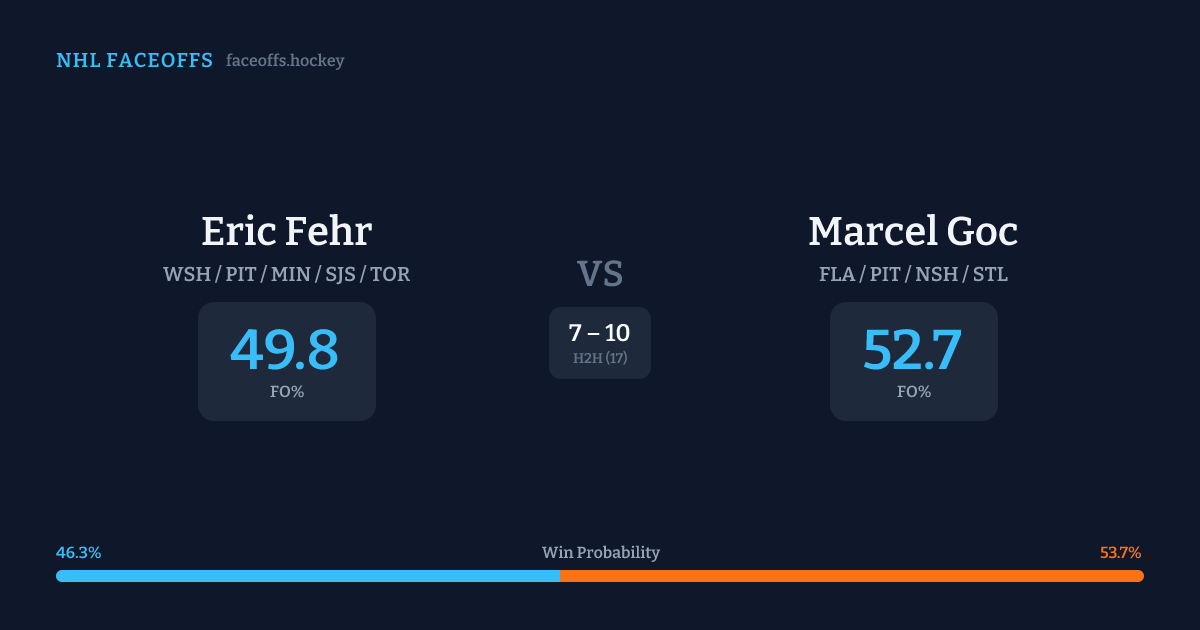This screenshot has height=630, width=1200.
Task: Click the 53.7% win probability value
Action: 1120,553
